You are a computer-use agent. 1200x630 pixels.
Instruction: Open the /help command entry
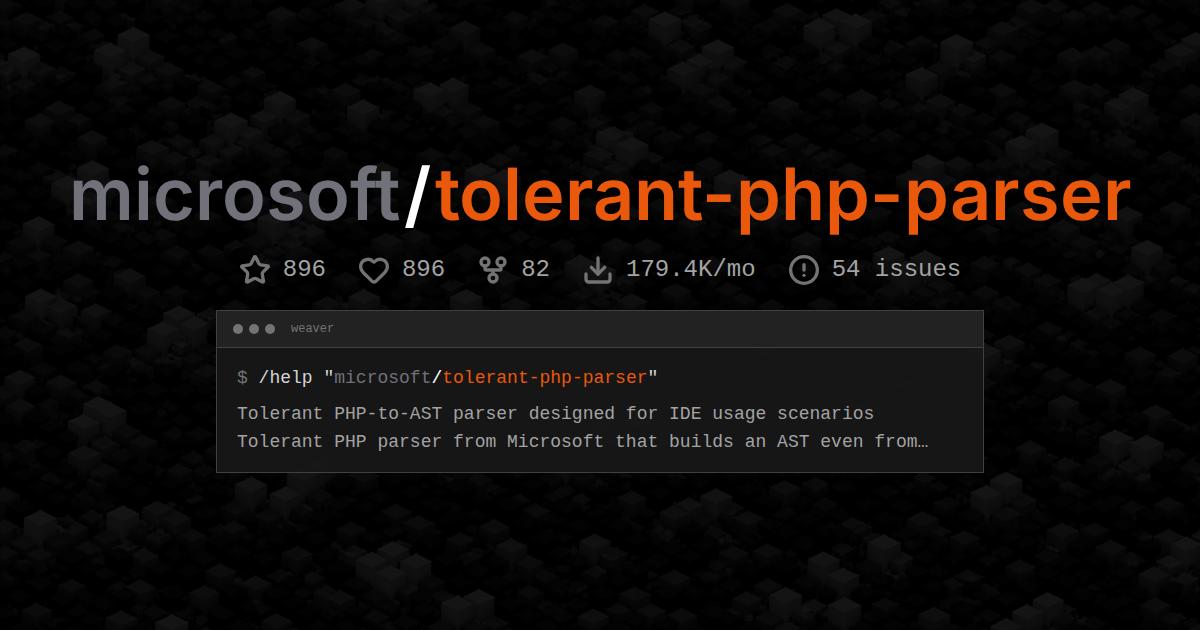tap(283, 377)
